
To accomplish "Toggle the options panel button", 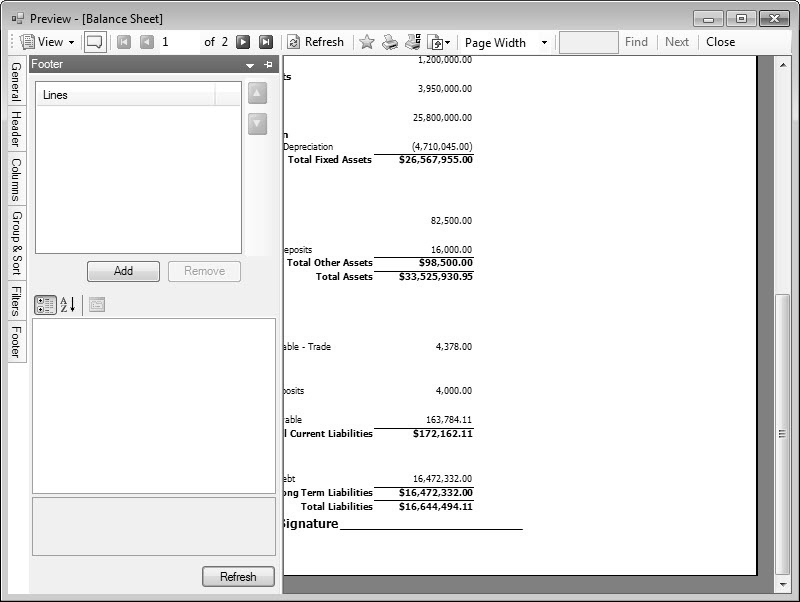I will pos(95,42).
